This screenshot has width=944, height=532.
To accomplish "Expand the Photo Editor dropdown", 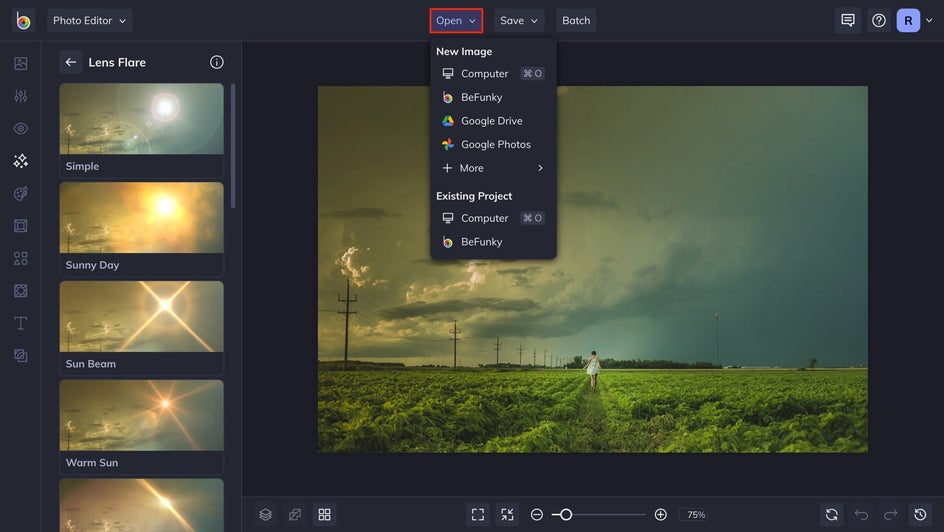I will (90, 20).
